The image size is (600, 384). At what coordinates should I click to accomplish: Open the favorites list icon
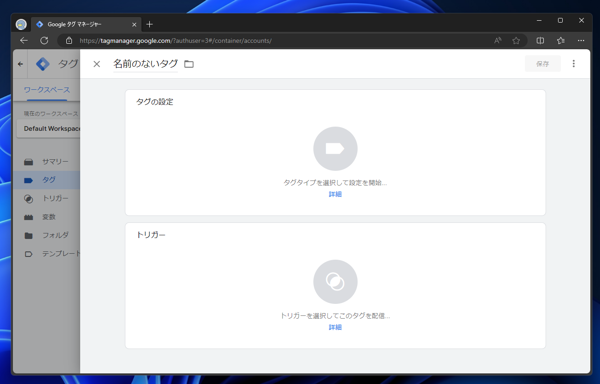561,40
